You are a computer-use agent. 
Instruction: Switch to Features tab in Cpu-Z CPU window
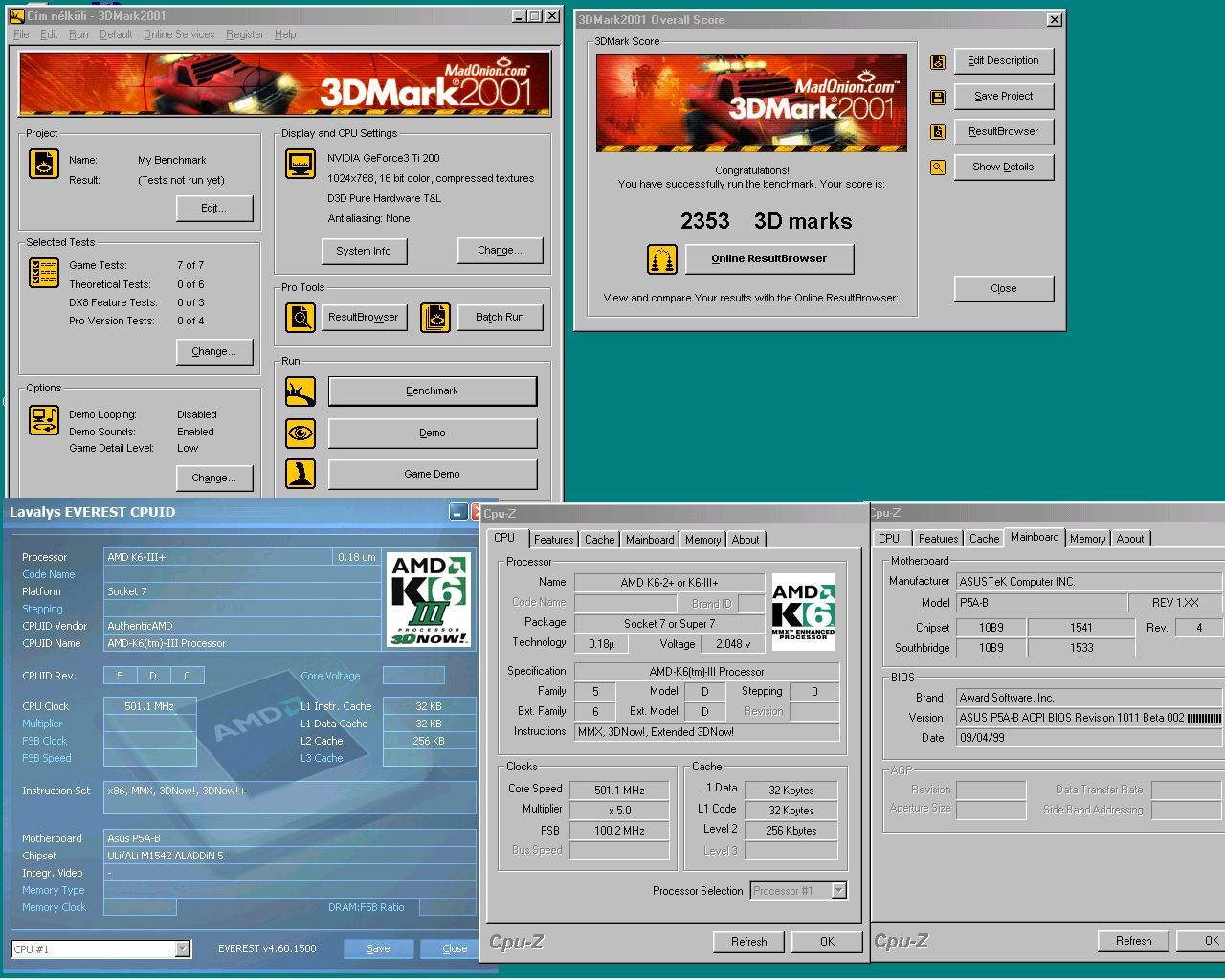[554, 540]
